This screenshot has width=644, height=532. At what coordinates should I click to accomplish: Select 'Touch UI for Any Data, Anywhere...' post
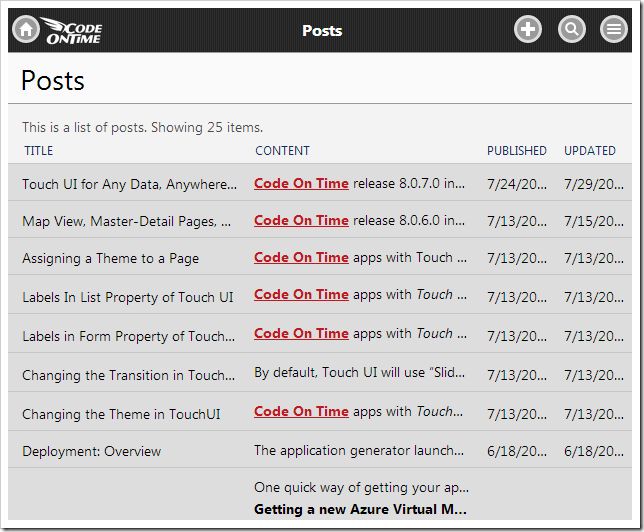129,184
